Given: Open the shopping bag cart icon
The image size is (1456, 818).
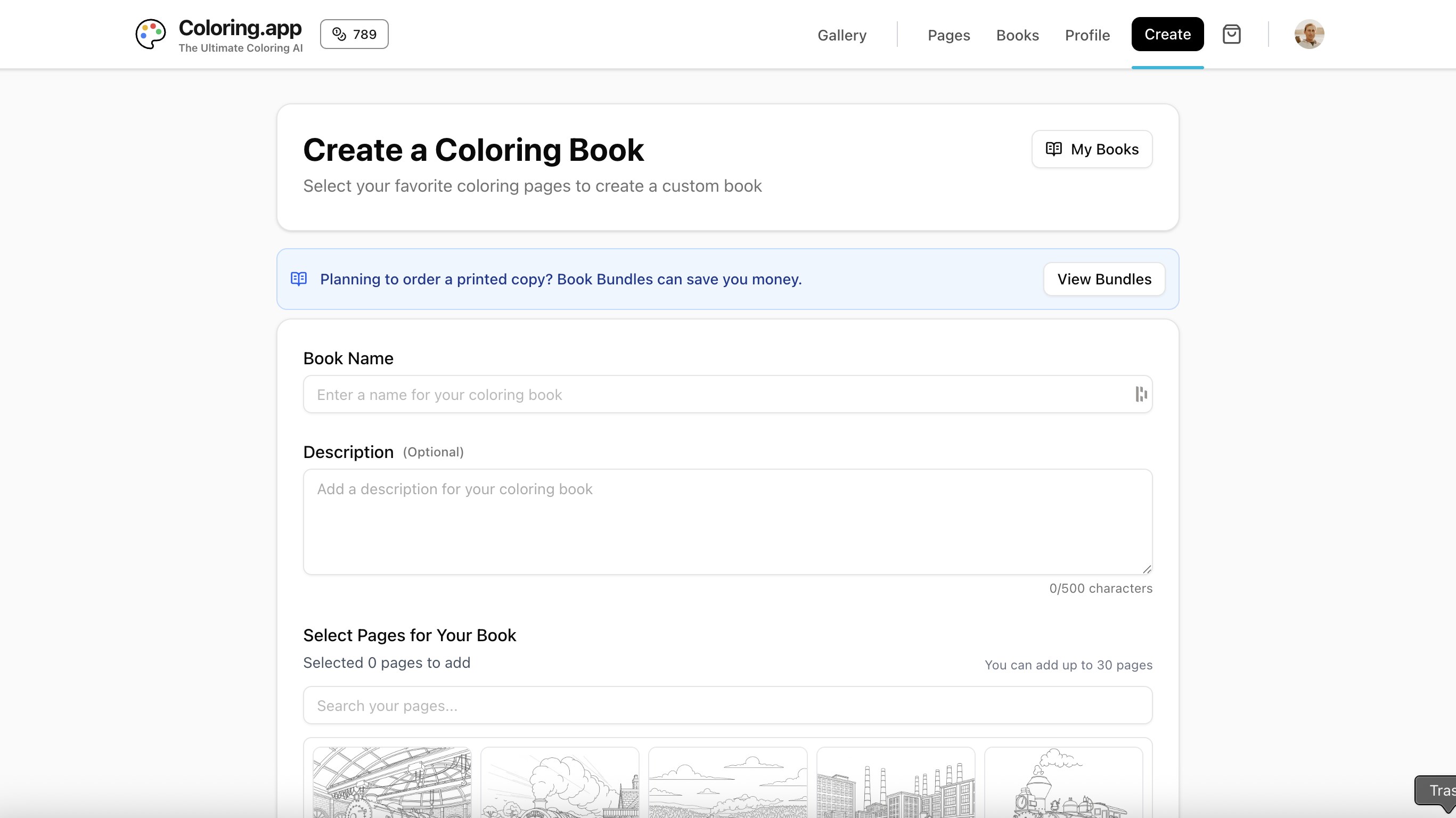Looking at the screenshot, I should [1231, 35].
